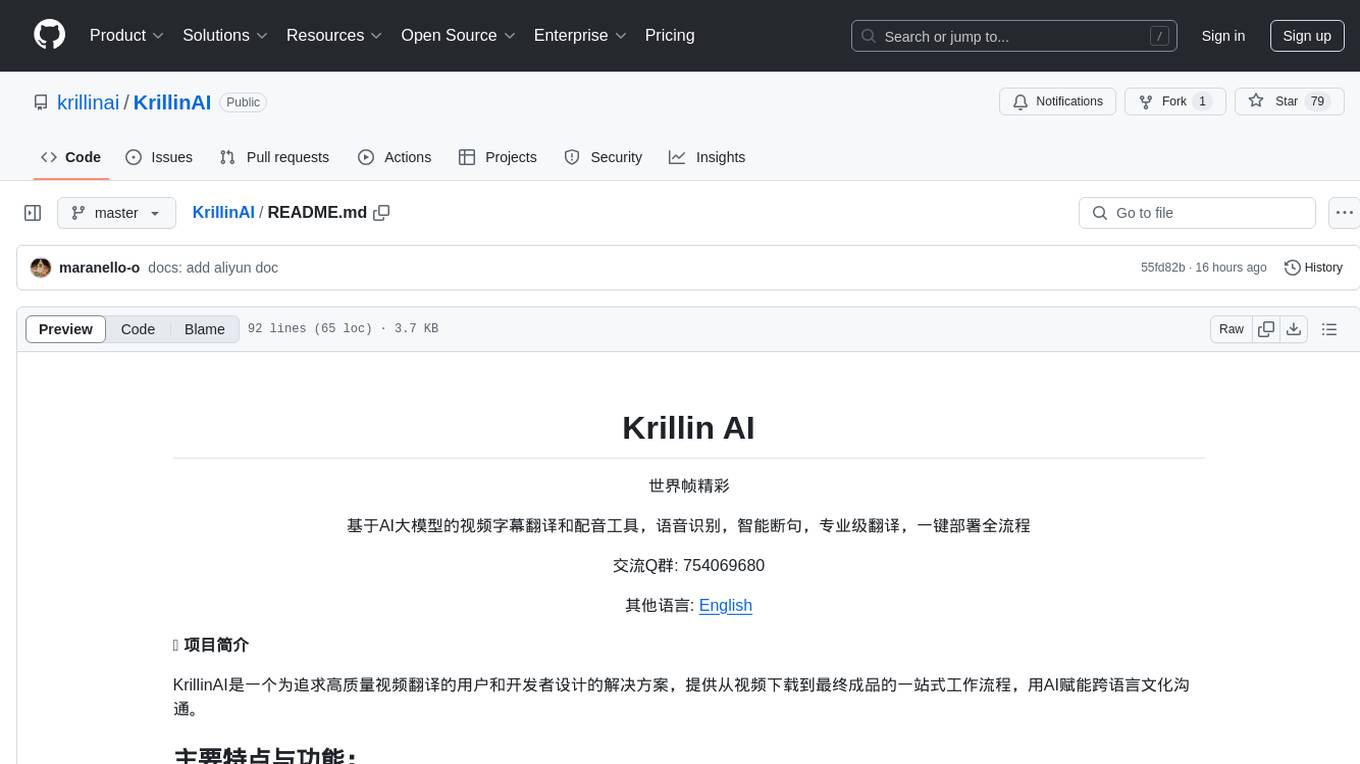
Task: Copy the raw file contents
Action: pyautogui.click(x=1266, y=329)
